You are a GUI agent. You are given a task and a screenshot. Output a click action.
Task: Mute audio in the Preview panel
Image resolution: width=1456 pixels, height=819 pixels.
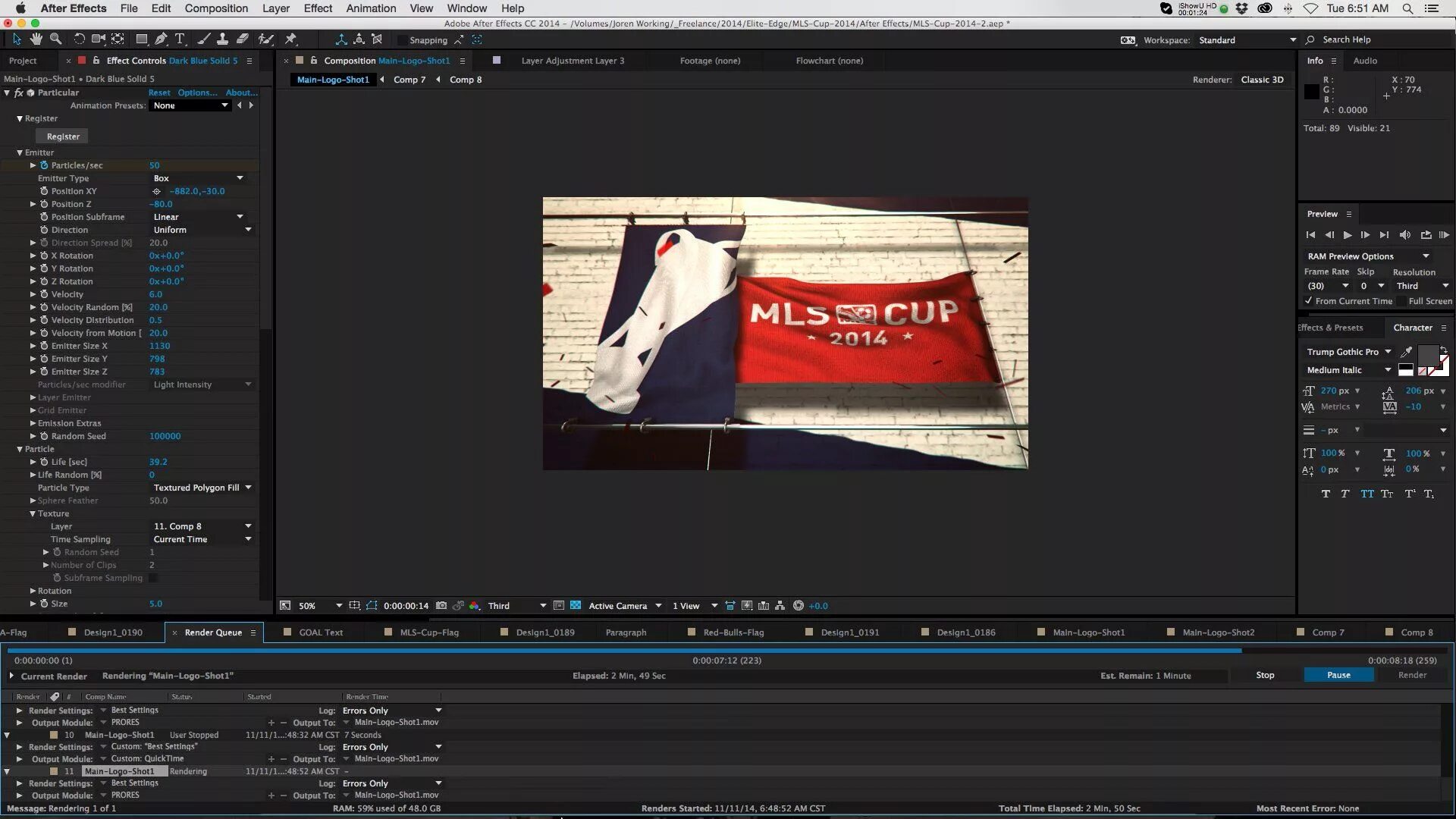1404,235
